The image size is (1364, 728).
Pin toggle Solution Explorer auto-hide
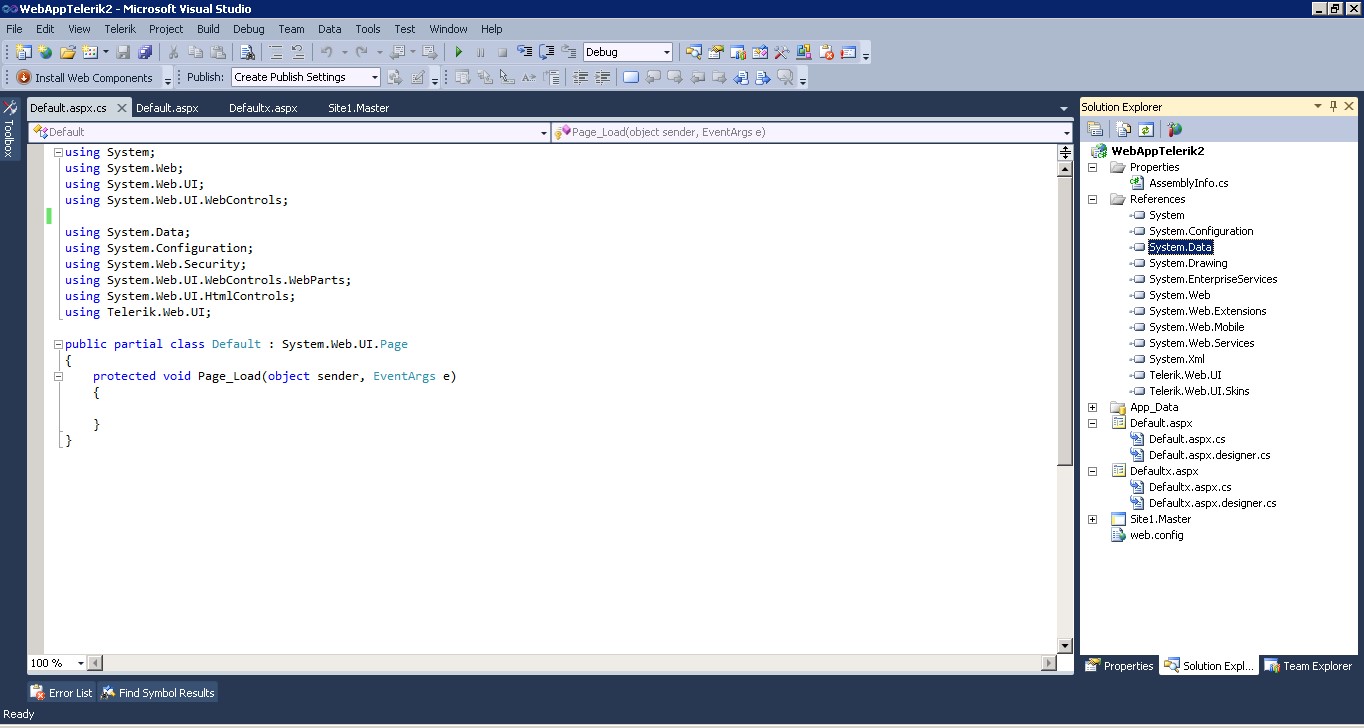[1333, 106]
